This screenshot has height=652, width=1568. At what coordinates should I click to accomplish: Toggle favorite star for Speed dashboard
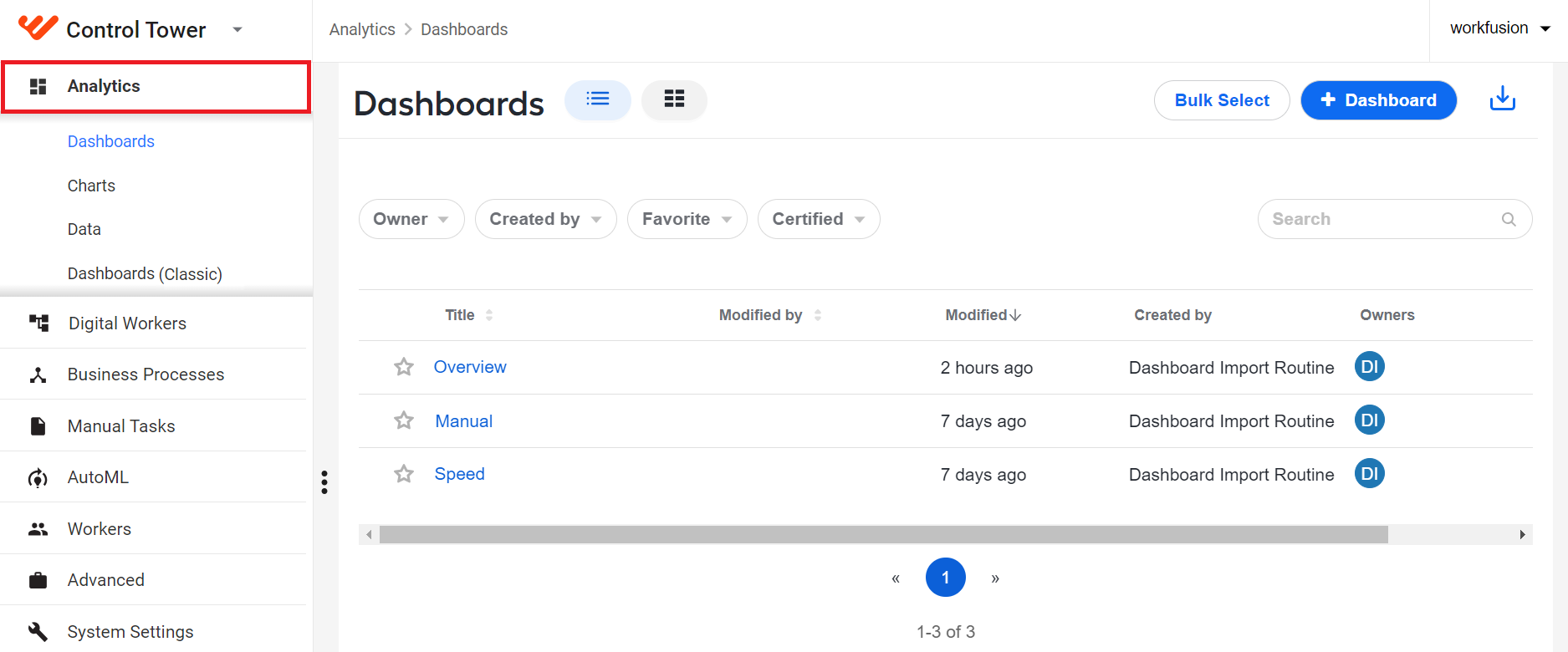tap(404, 474)
